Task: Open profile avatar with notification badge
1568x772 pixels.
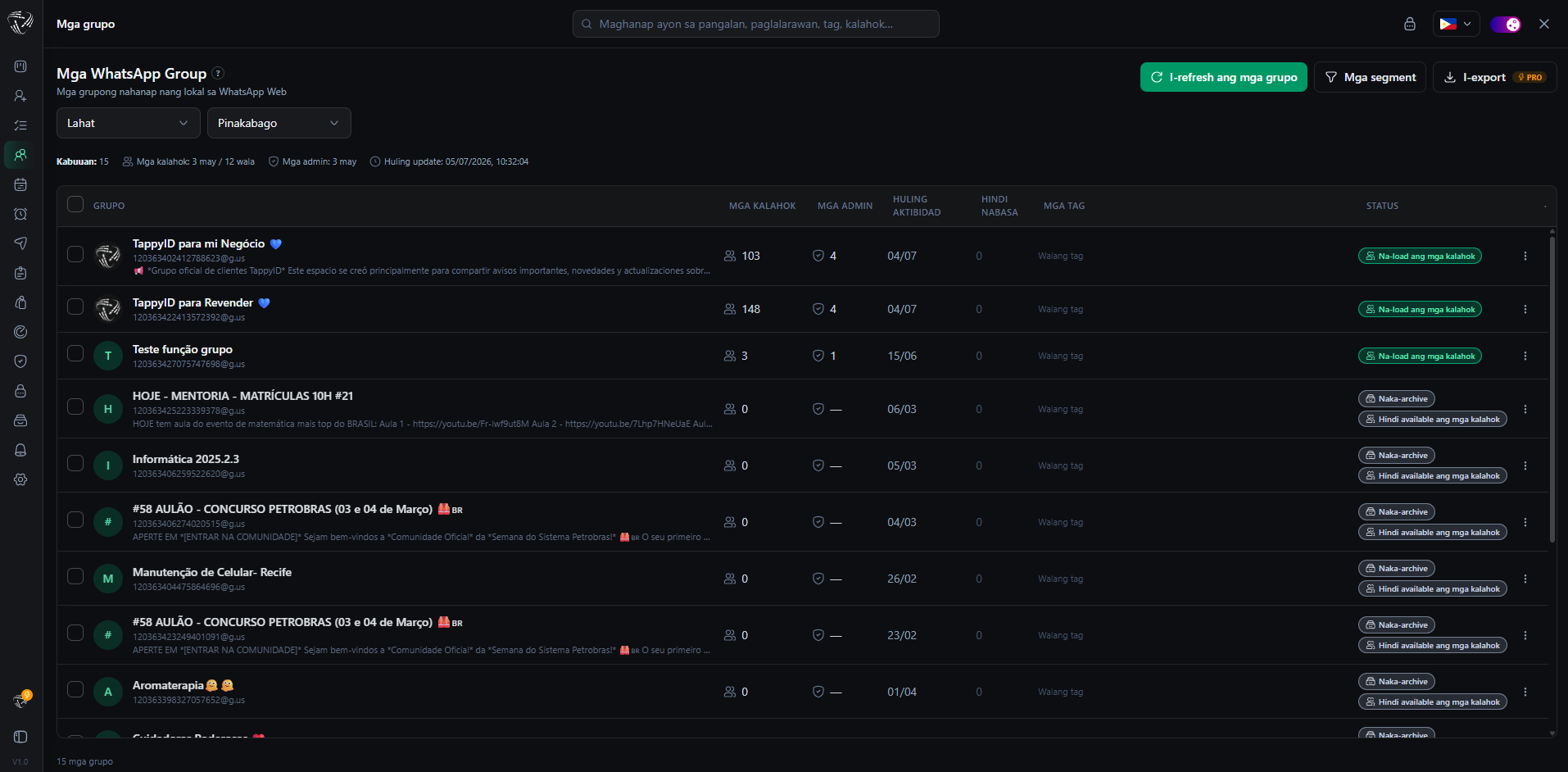Action: 20,700
